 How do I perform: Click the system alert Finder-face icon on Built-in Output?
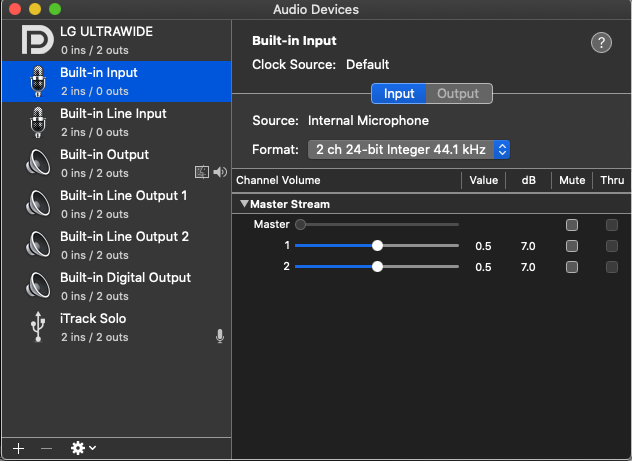click(202, 172)
